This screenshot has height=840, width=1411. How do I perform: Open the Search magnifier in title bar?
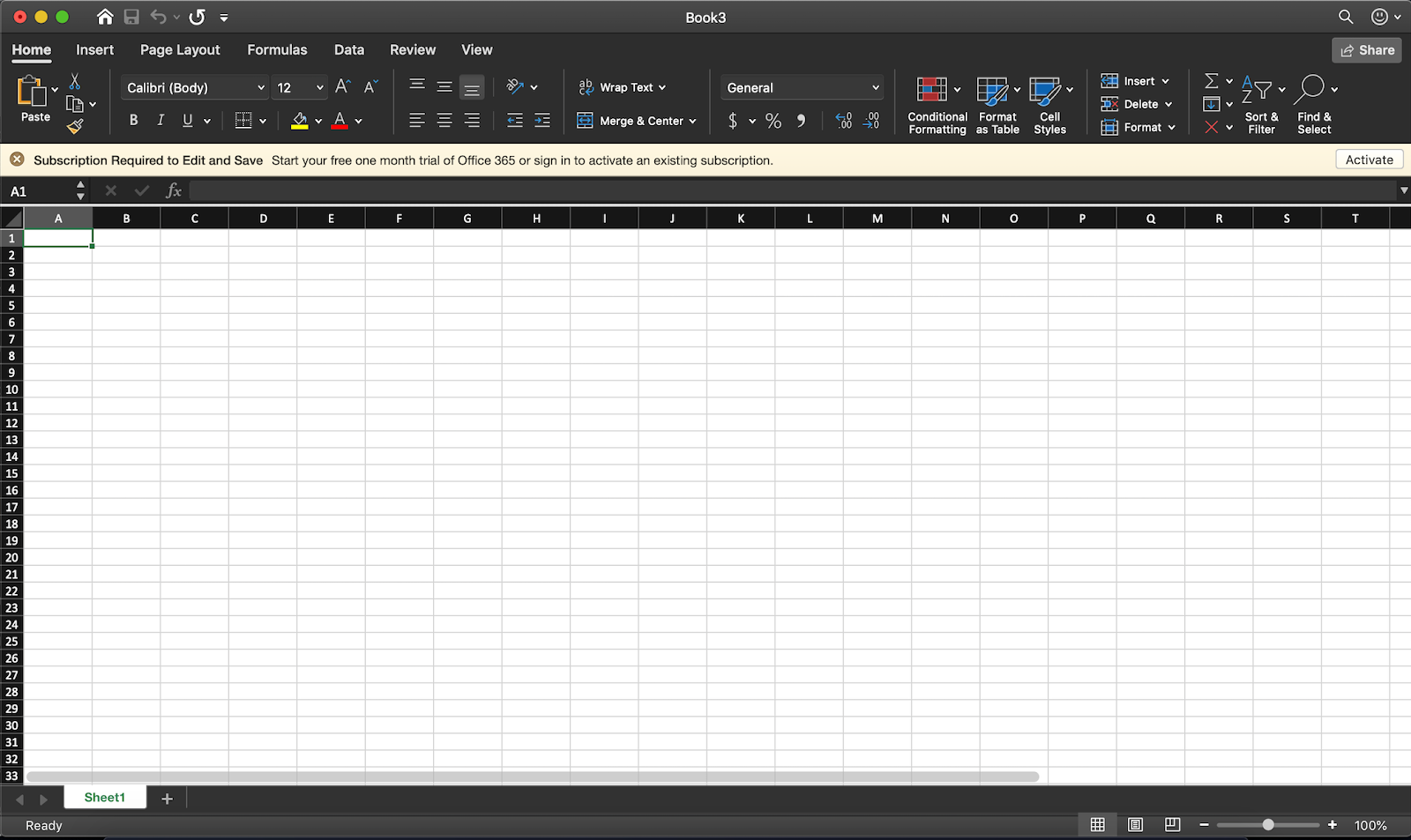1346,17
